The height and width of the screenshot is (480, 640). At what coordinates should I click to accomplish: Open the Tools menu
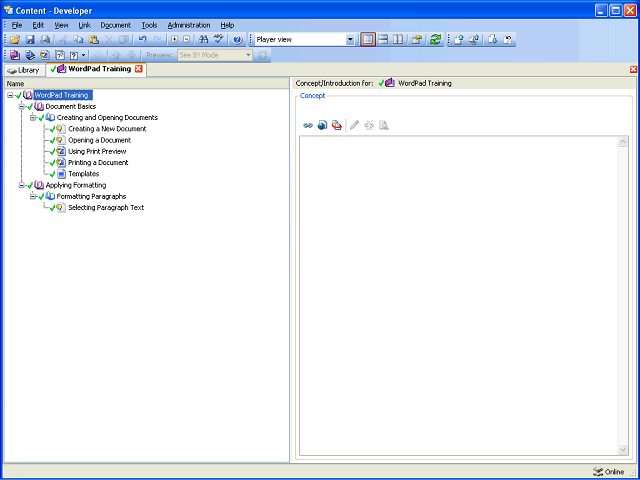[149, 25]
